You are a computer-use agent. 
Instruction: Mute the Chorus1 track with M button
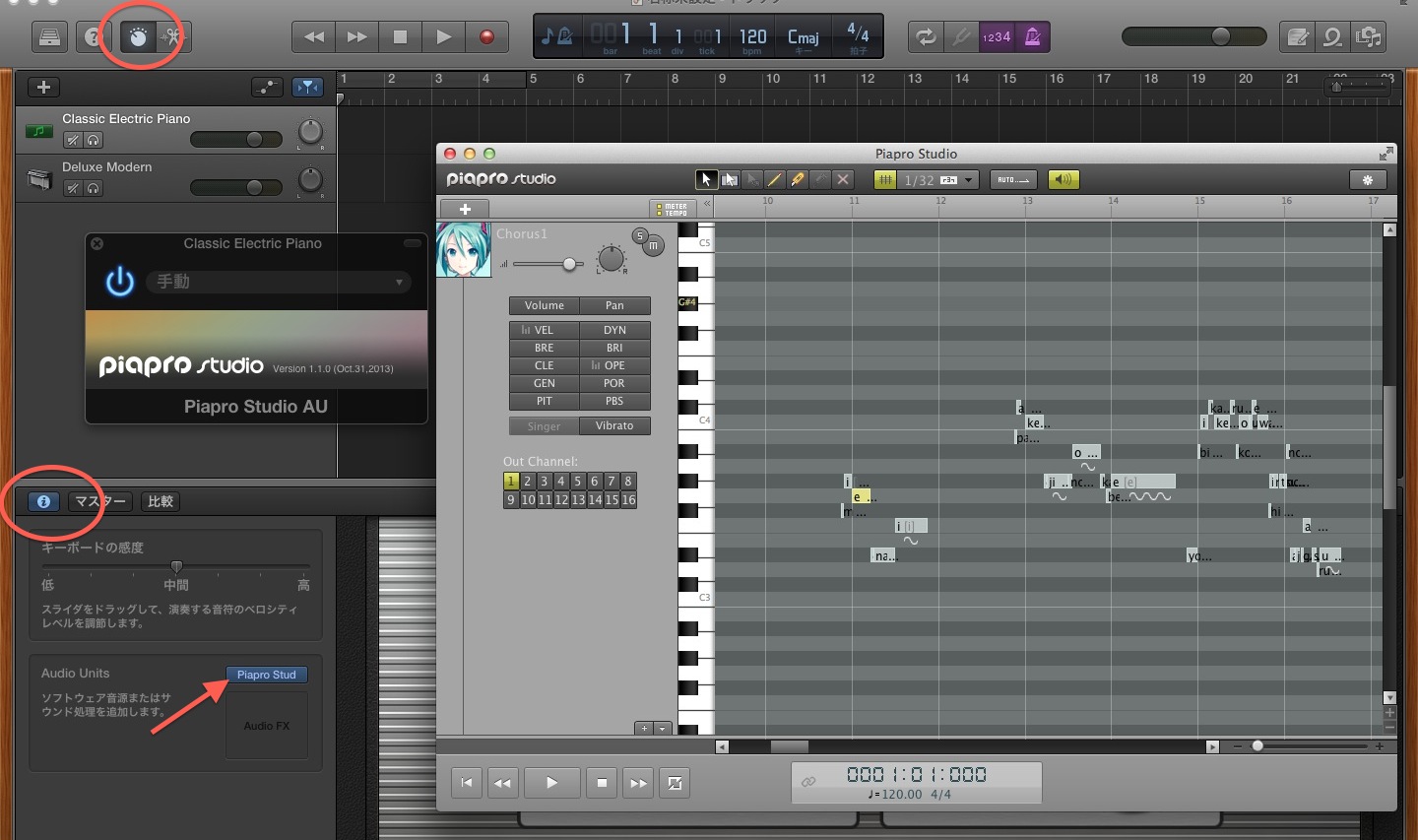tap(654, 245)
